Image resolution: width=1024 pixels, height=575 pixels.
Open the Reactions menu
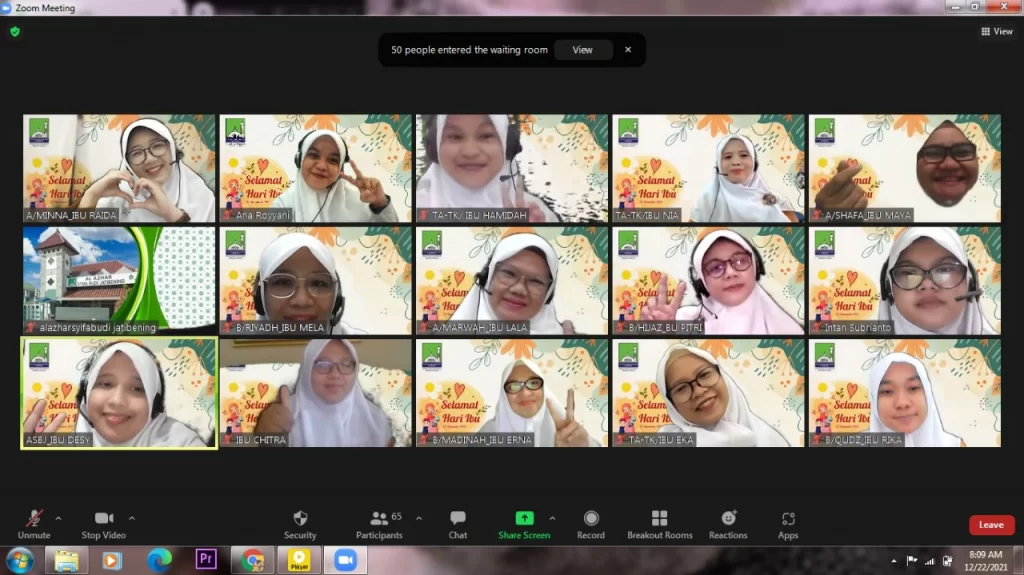(728, 525)
